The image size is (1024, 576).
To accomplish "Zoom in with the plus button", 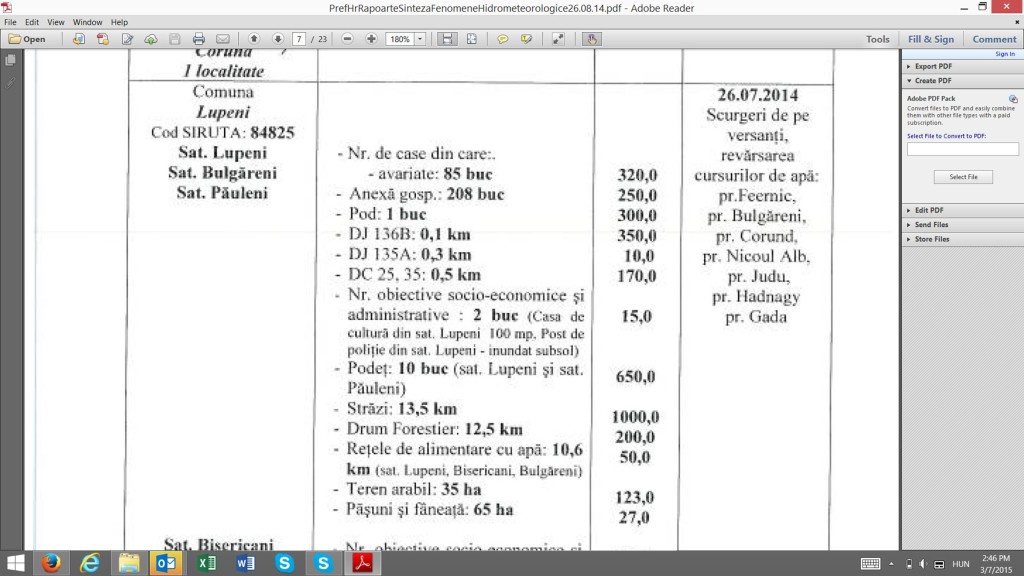I will pyautogui.click(x=371, y=39).
